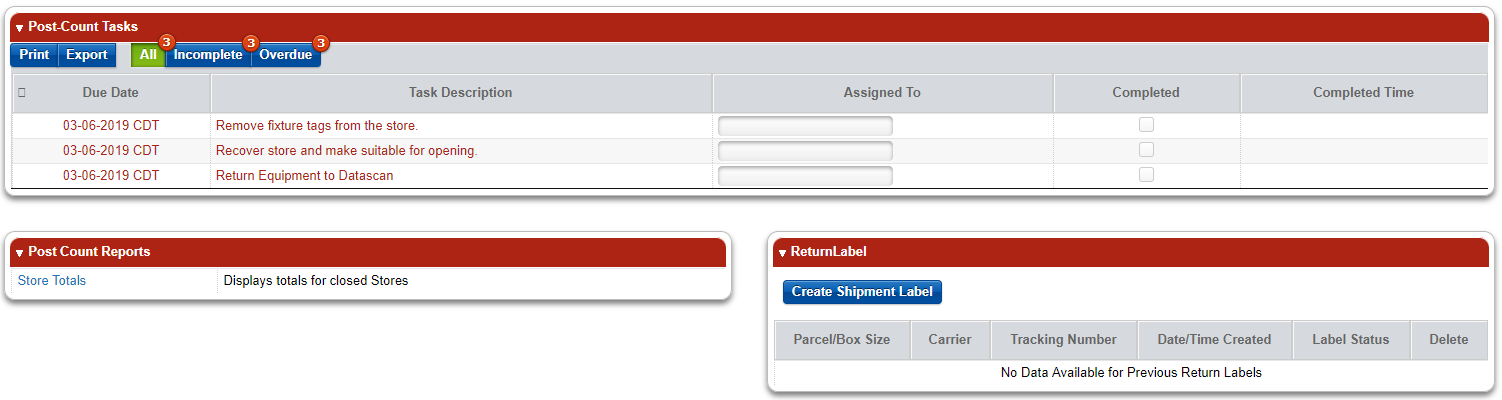Click Assigned To field for Return Equipment task

click(805, 176)
